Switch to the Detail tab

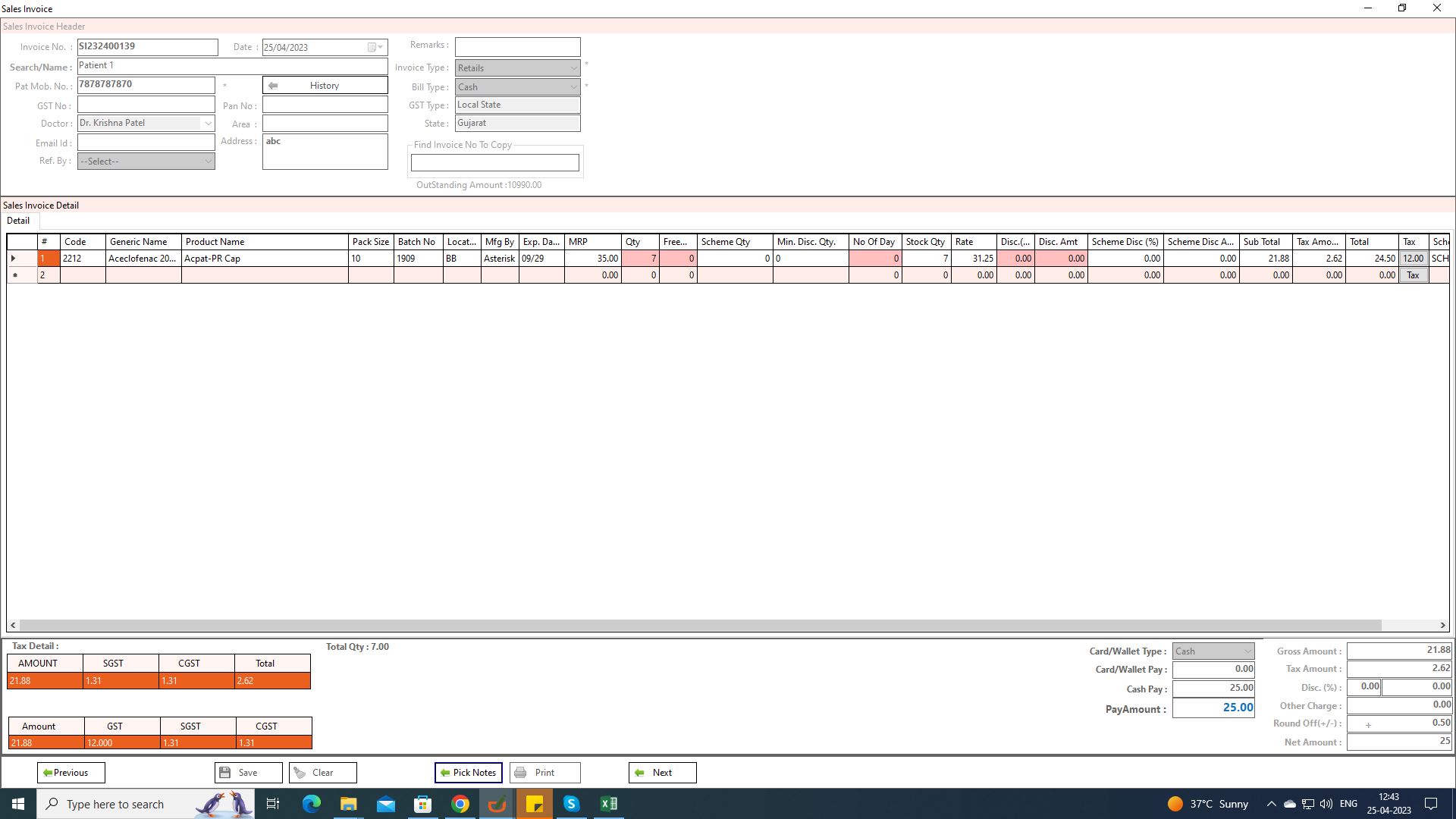18,221
